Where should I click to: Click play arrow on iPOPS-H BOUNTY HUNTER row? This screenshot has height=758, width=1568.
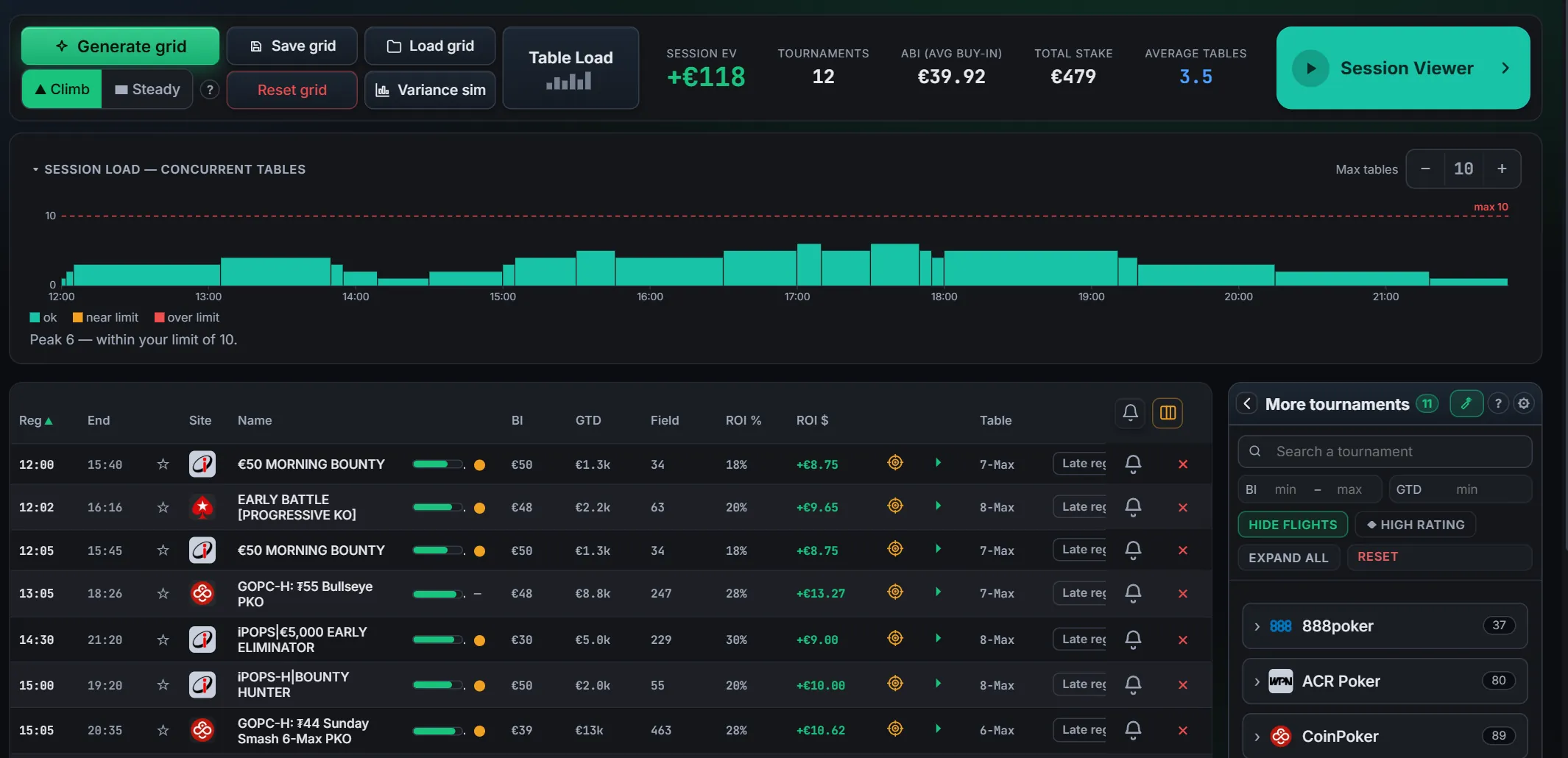(938, 684)
